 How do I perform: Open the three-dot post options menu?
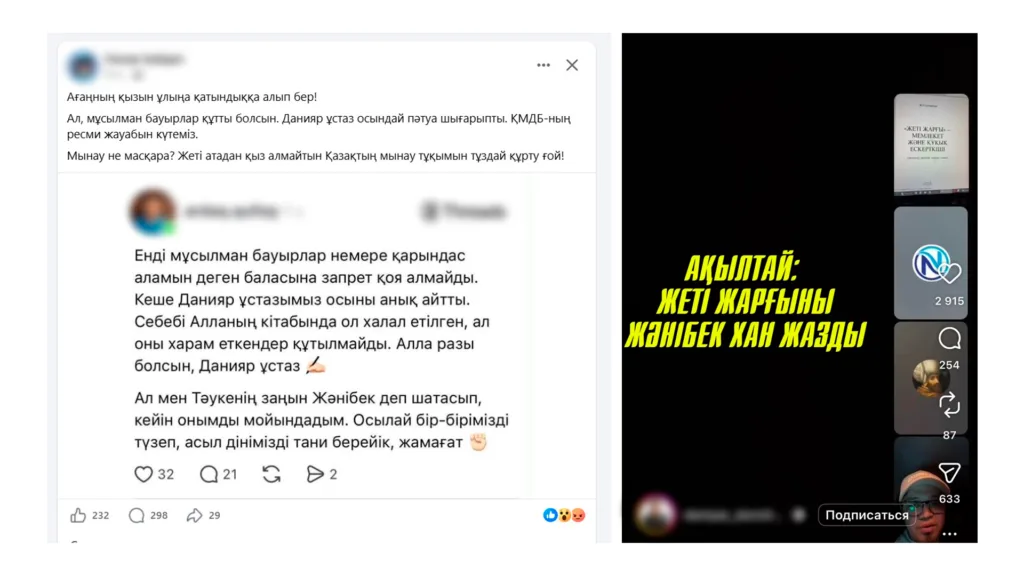pos(543,65)
